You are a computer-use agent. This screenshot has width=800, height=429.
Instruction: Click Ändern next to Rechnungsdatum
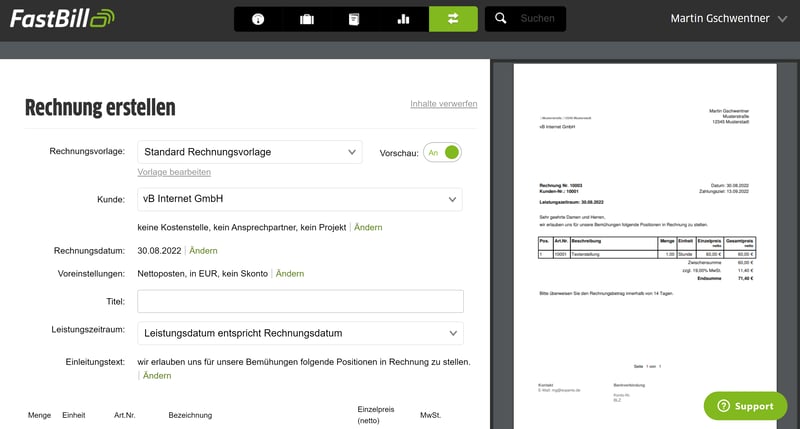(x=202, y=251)
